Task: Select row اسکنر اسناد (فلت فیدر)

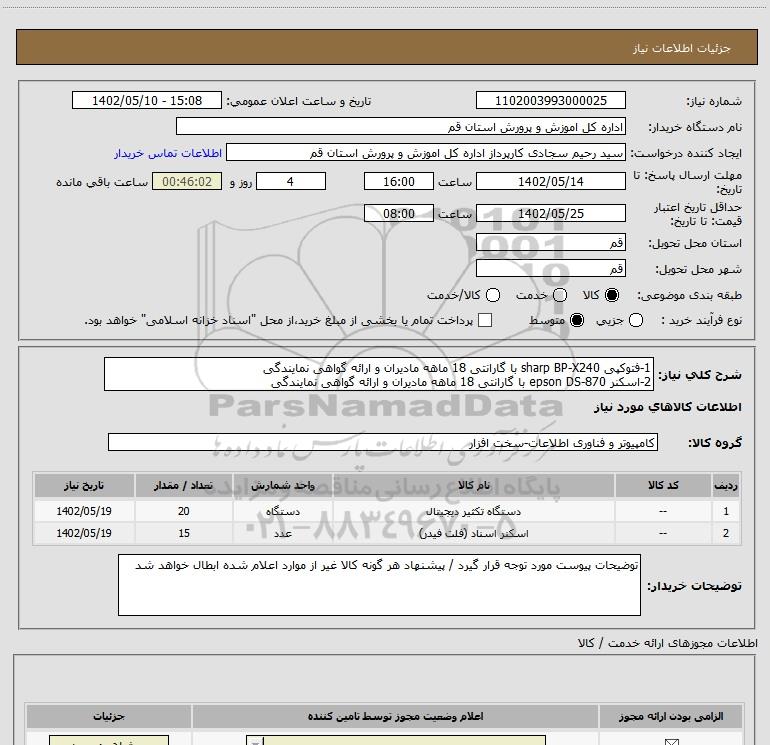Action: pos(386,533)
